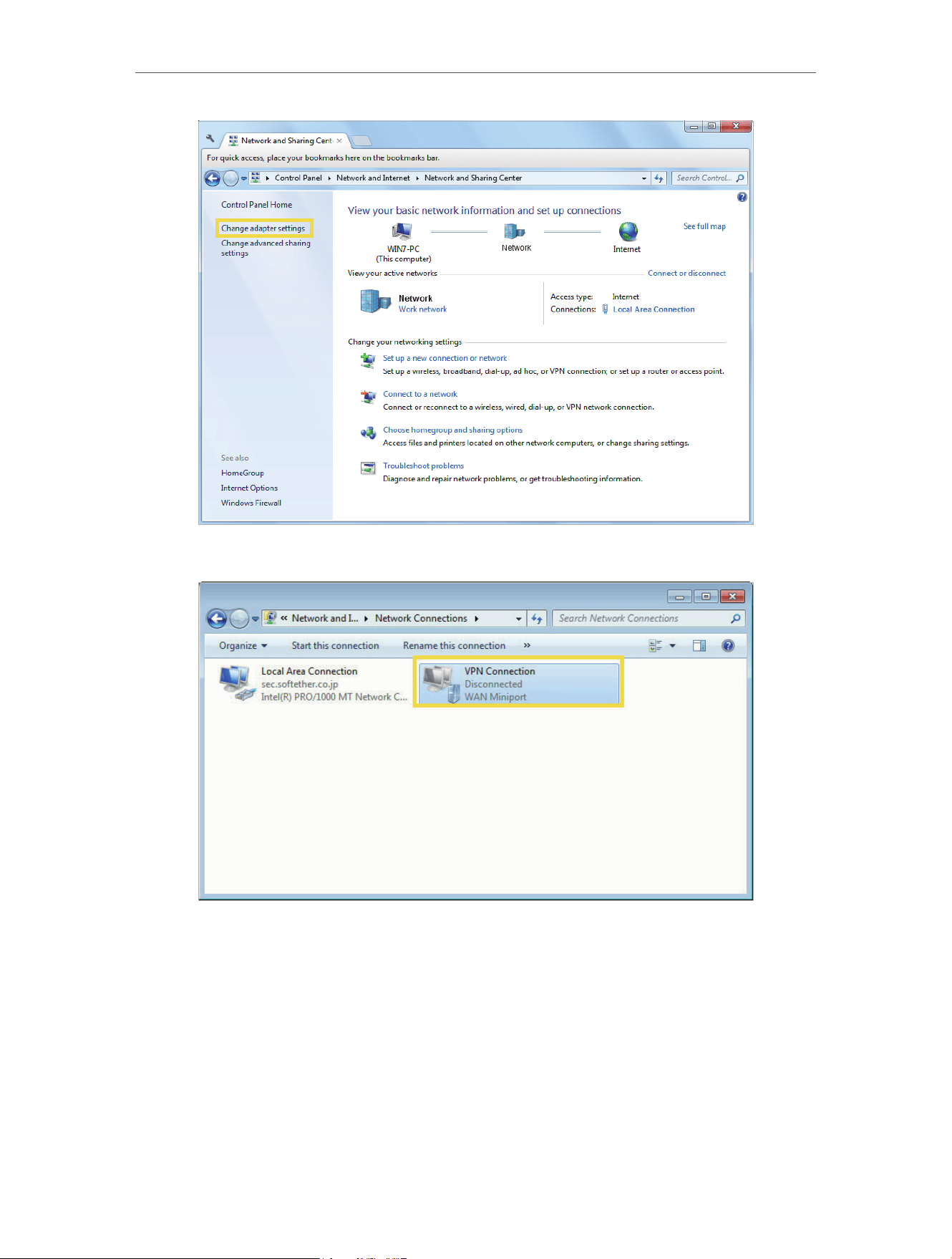Open HomeGroup under See also
This screenshot has width=952, height=1259.
242,473
